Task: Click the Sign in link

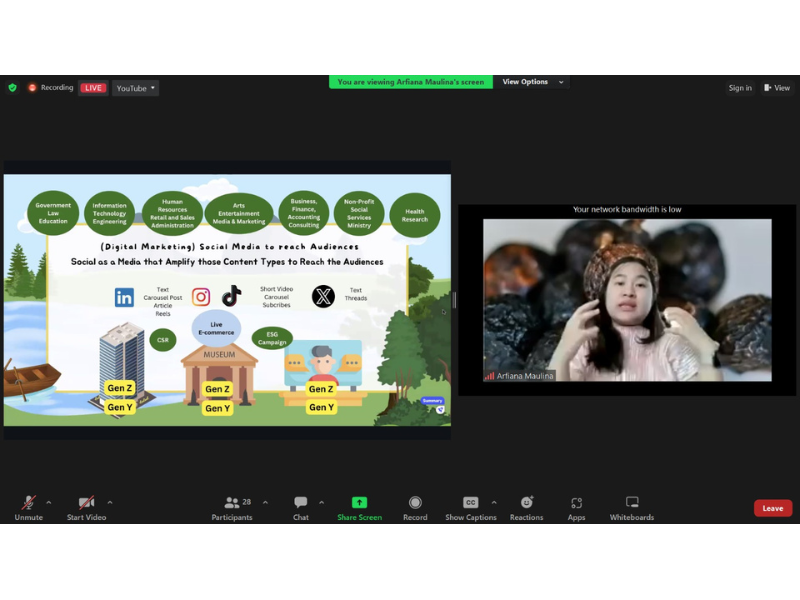Action: [740, 88]
